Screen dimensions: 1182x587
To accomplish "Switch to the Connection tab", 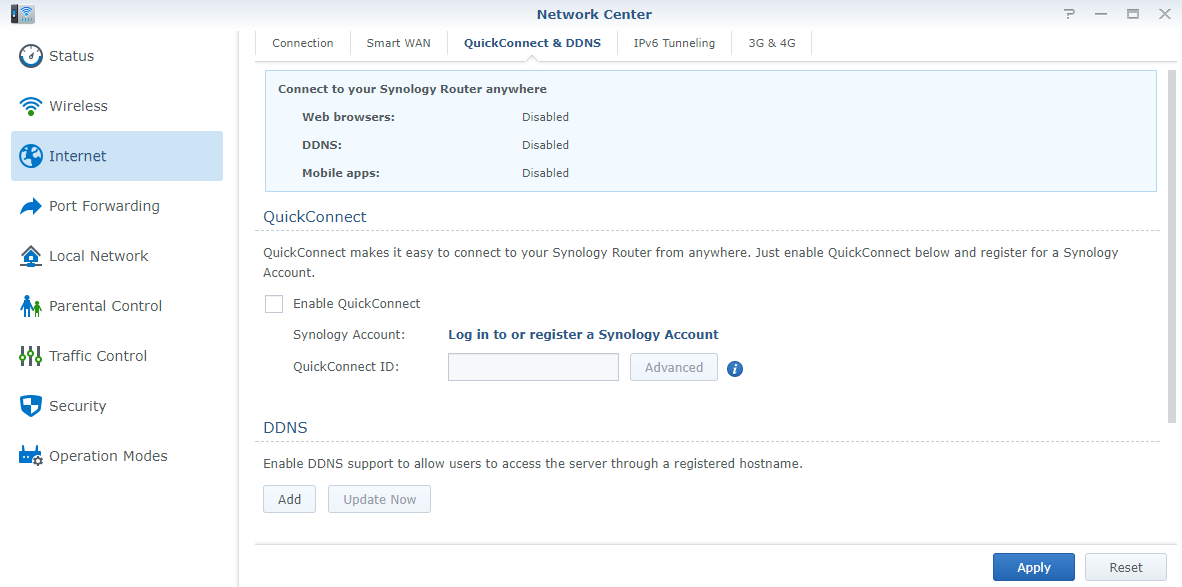I will tap(303, 43).
